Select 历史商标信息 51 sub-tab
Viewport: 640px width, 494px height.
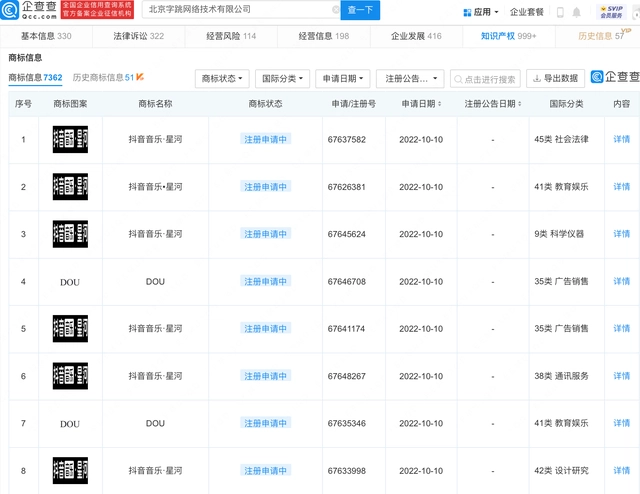[x=103, y=78]
